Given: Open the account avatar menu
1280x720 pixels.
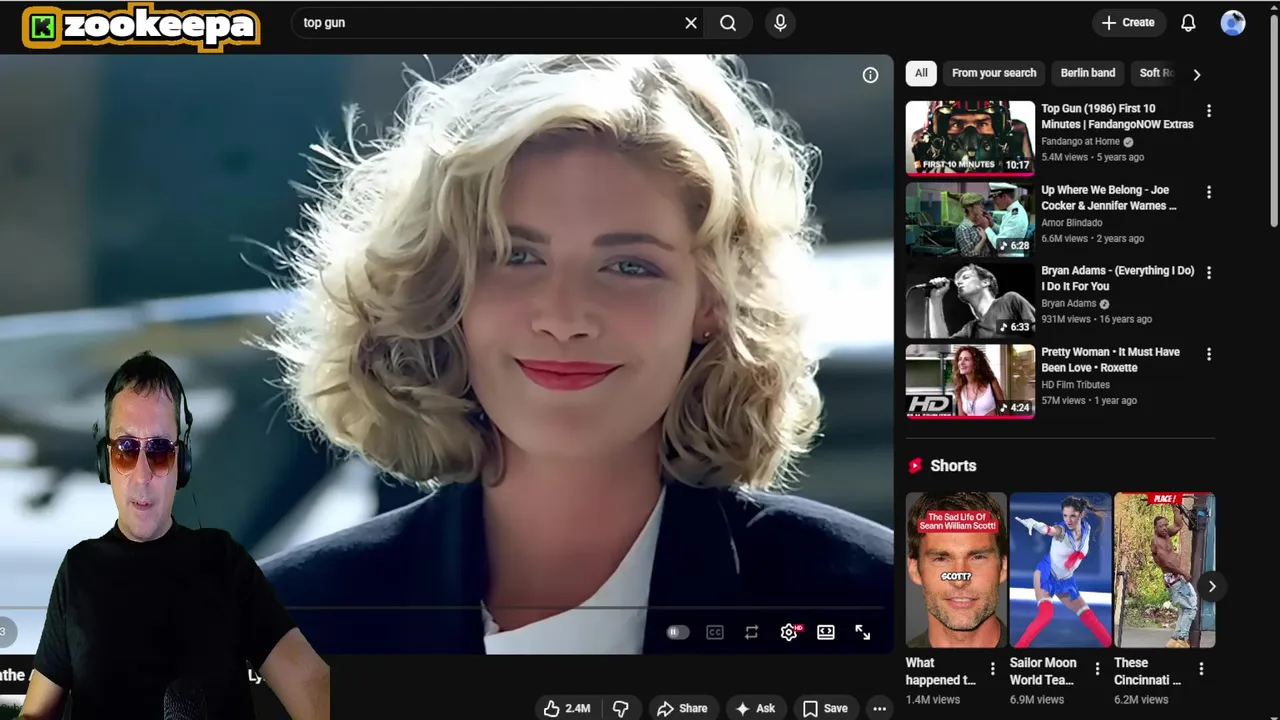Looking at the screenshot, I should tap(1233, 23).
